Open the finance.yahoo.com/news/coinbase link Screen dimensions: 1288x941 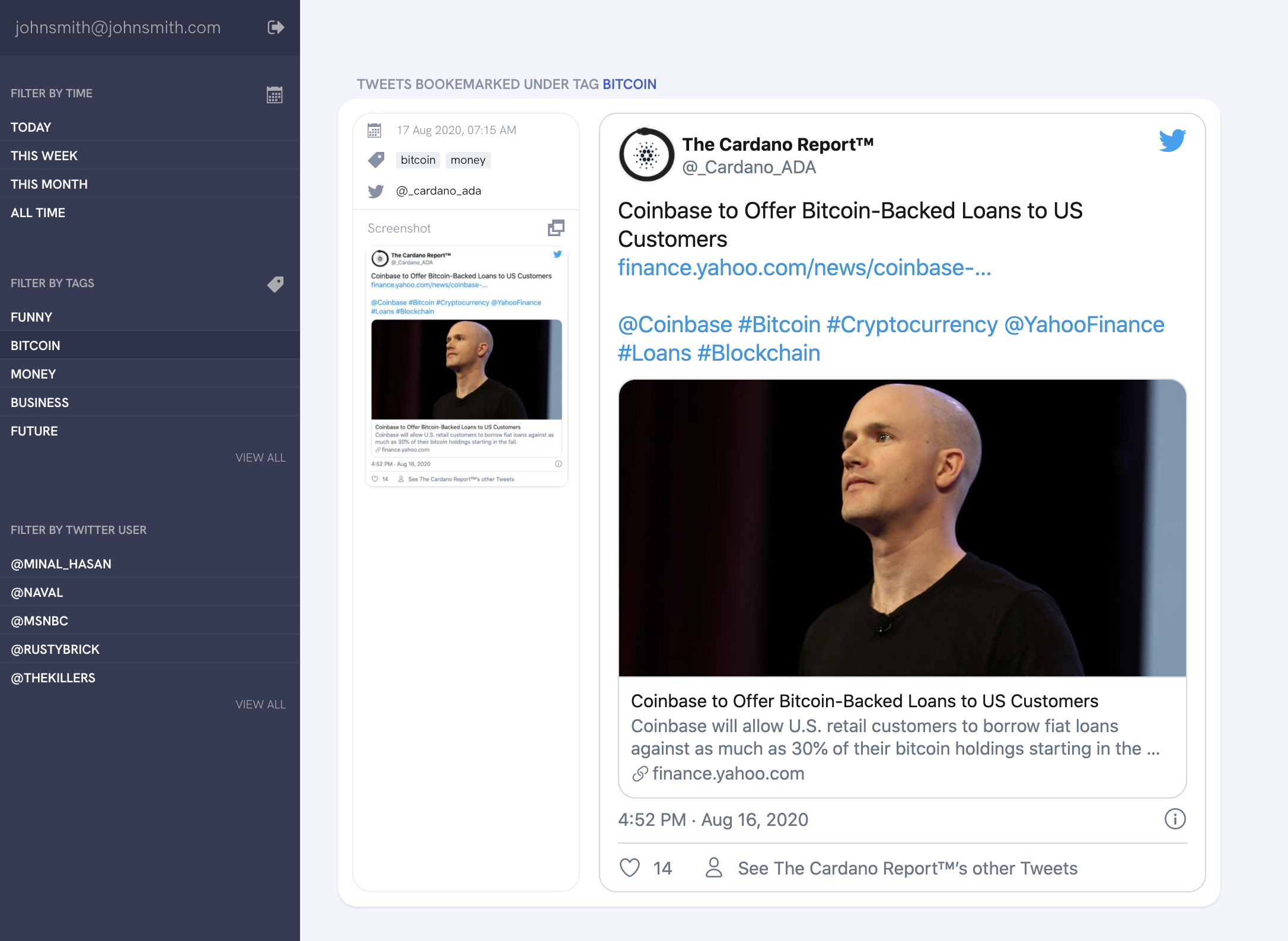[x=805, y=268]
